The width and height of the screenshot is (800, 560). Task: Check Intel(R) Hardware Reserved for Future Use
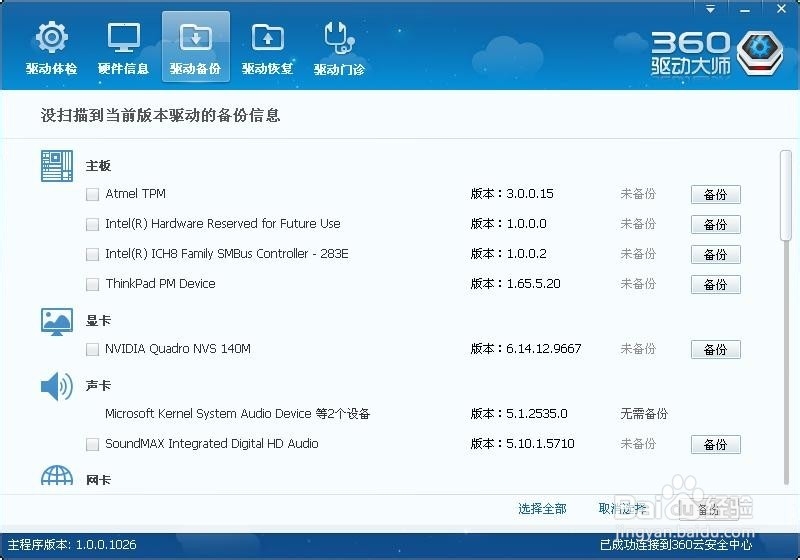(x=92, y=224)
